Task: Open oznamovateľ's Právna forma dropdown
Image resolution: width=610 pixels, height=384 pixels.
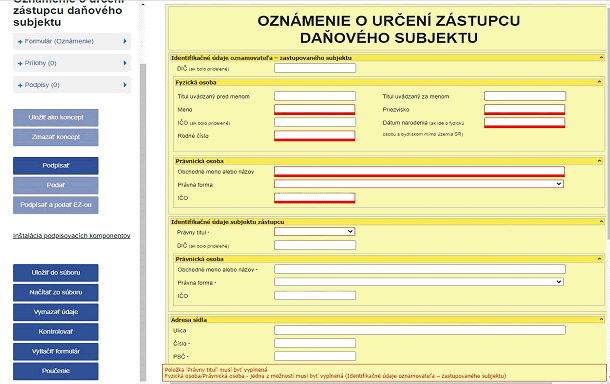Action: click(419, 184)
